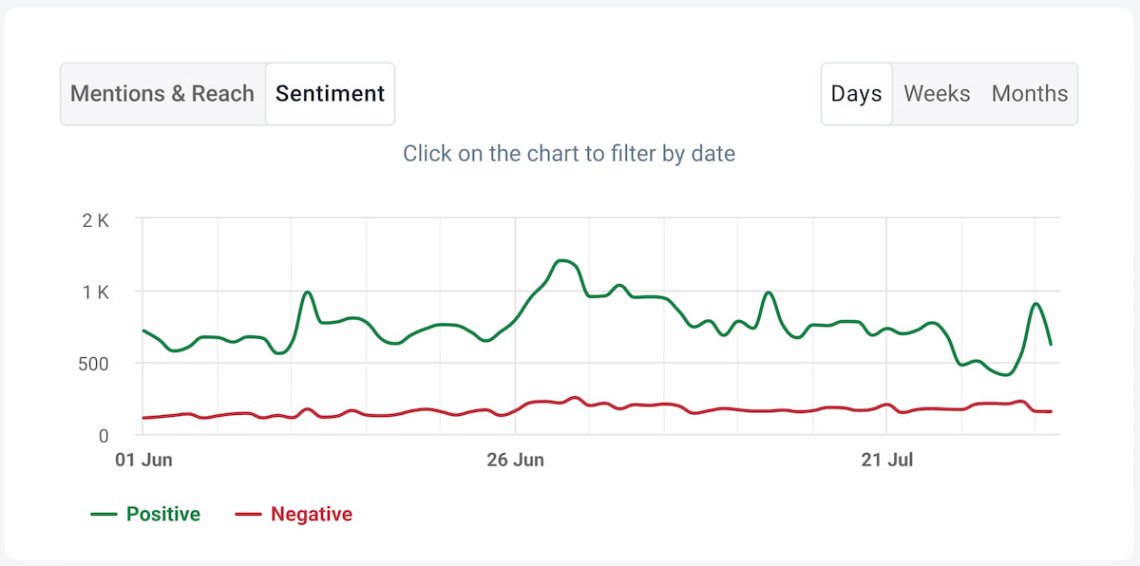This screenshot has width=1140, height=566.
Task: Select the Sentiment tab
Action: click(330, 94)
